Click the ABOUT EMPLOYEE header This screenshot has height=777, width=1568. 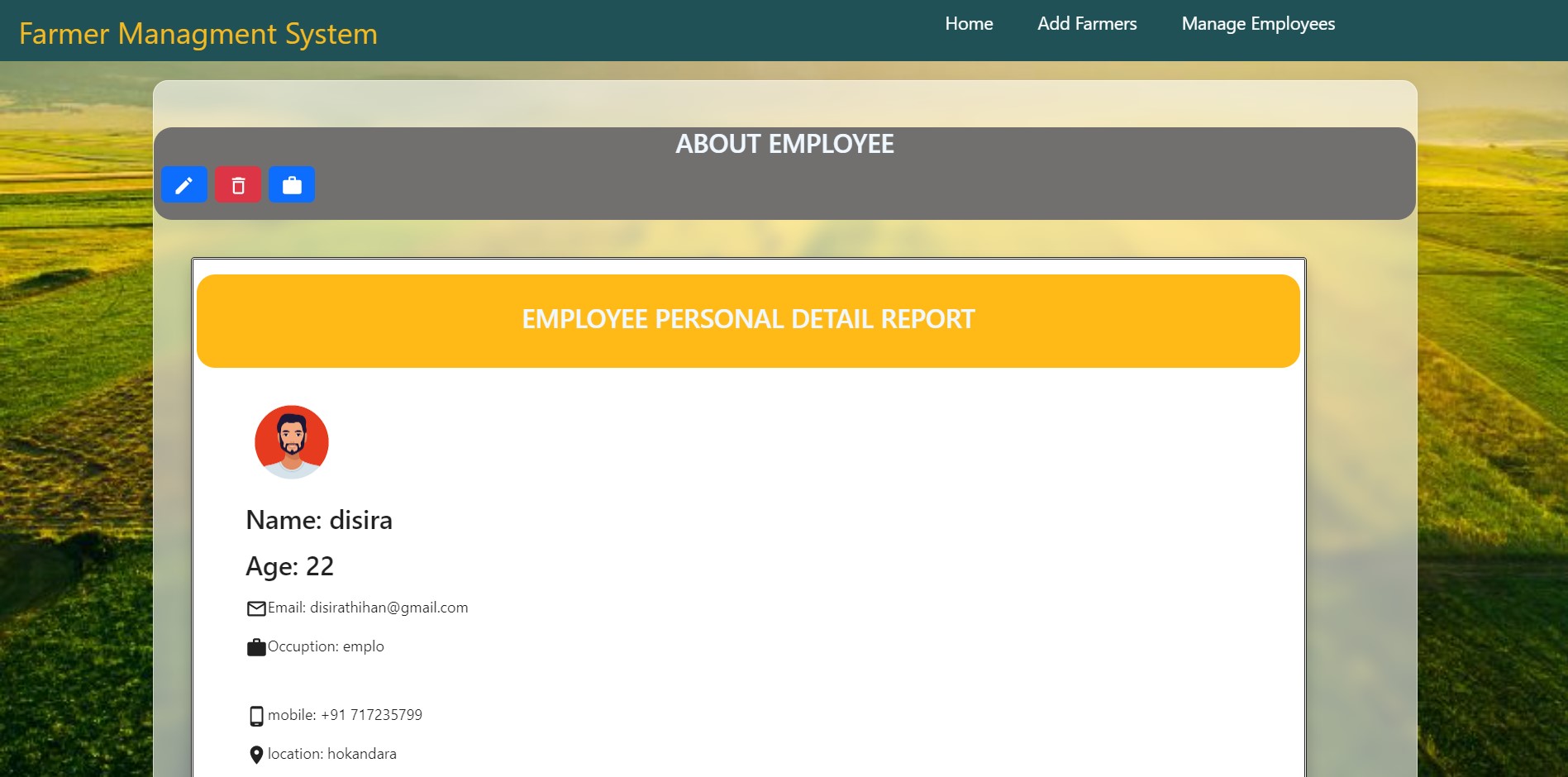pos(784,144)
